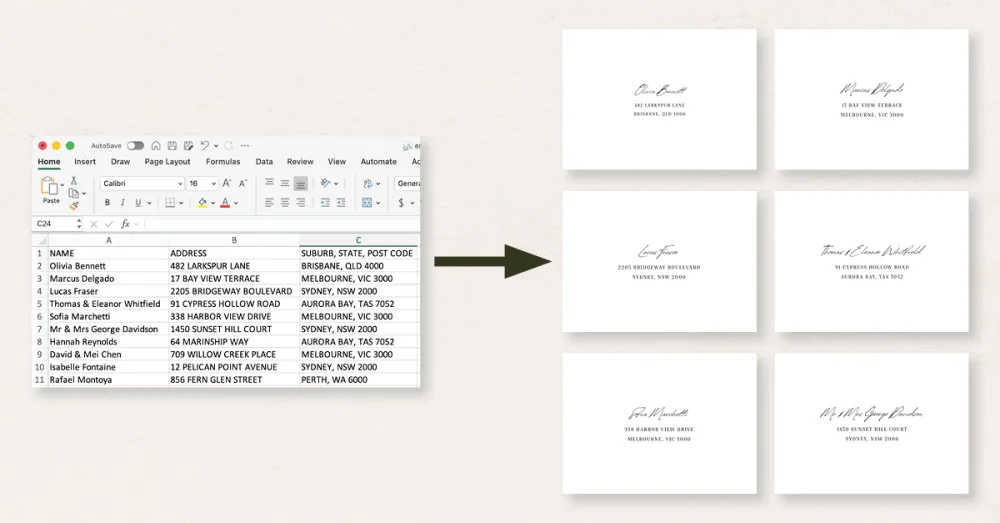Click the Increase Indent icon
This screenshot has width=1000, height=523.
click(341, 203)
